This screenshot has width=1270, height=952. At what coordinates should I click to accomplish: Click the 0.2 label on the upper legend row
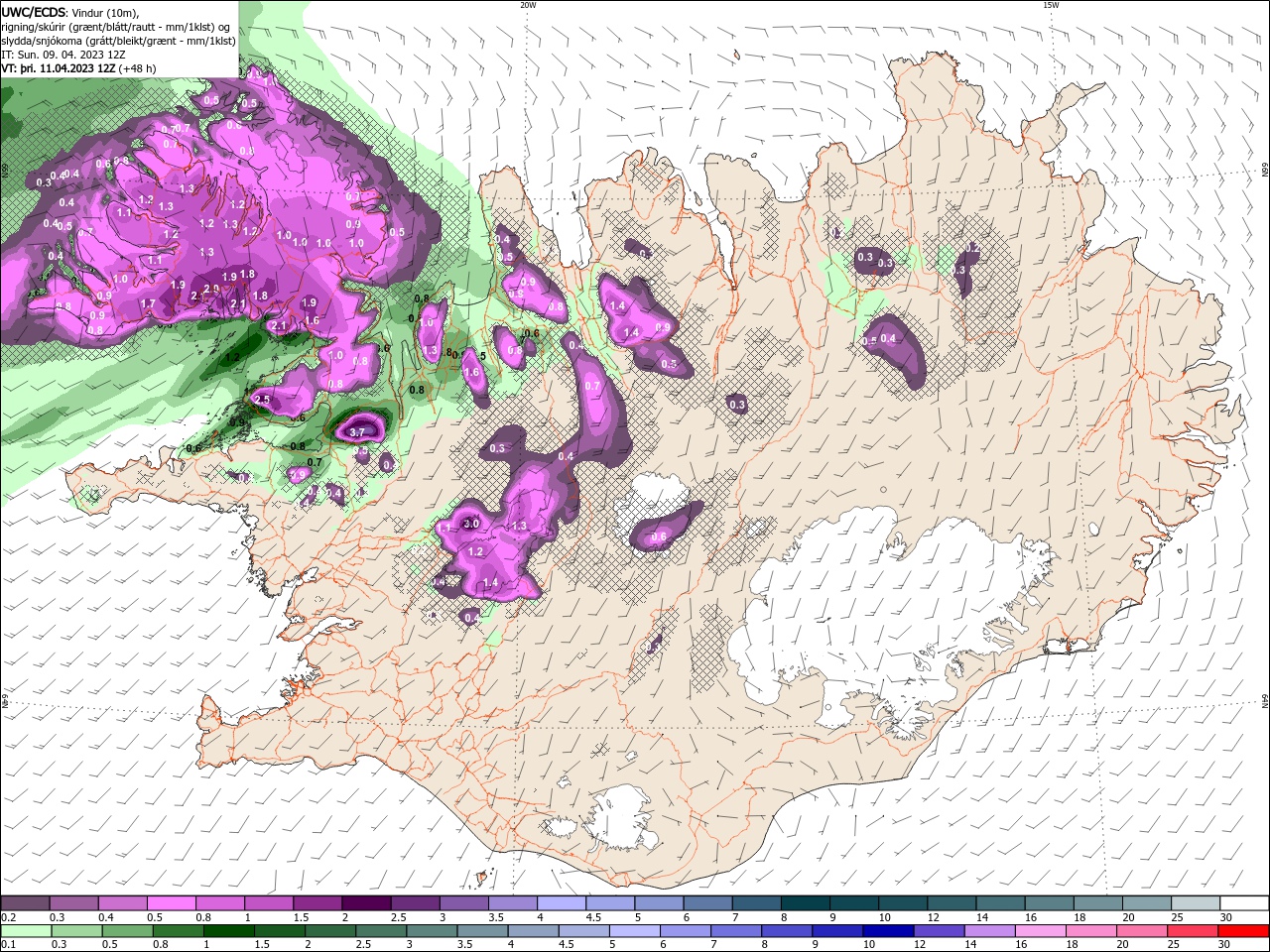pos(9,917)
